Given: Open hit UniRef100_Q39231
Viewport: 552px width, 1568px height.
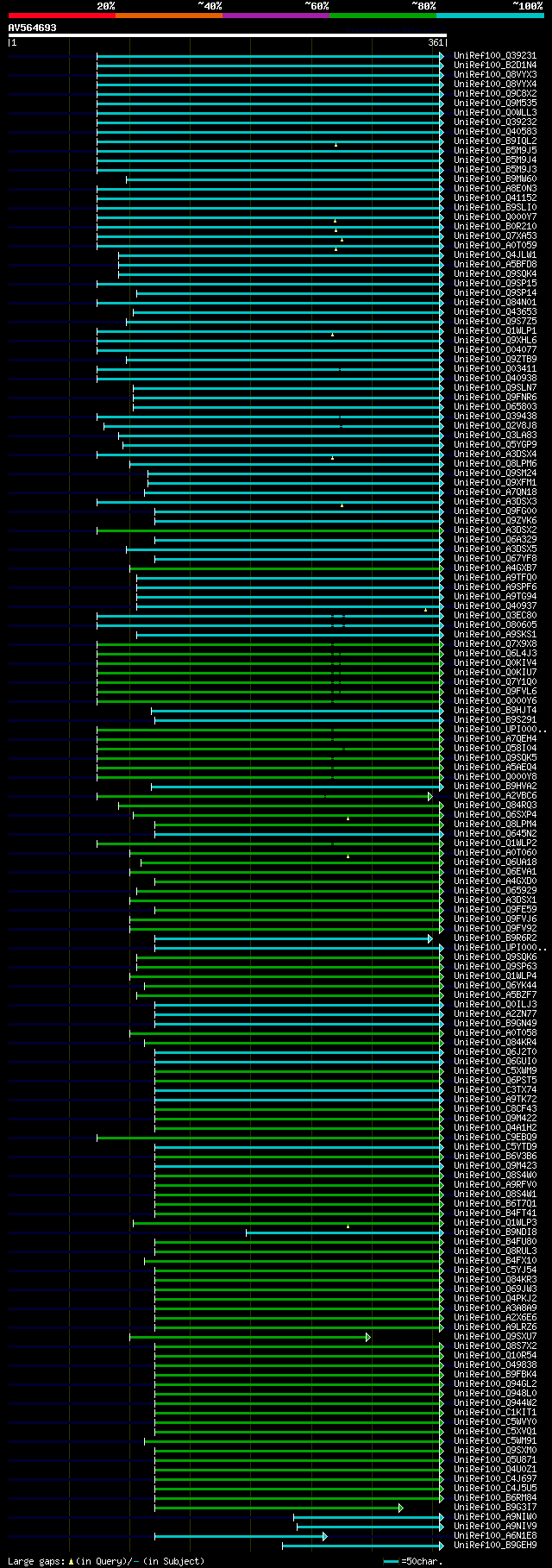Looking at the screenshot, I should [x=495, y=56].
